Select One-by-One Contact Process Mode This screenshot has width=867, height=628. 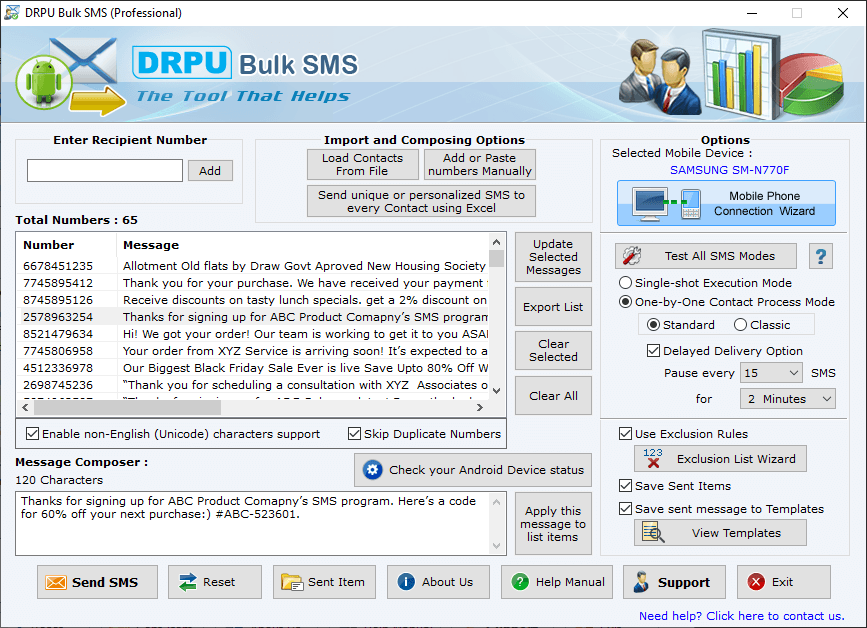(x=625, y=302)
